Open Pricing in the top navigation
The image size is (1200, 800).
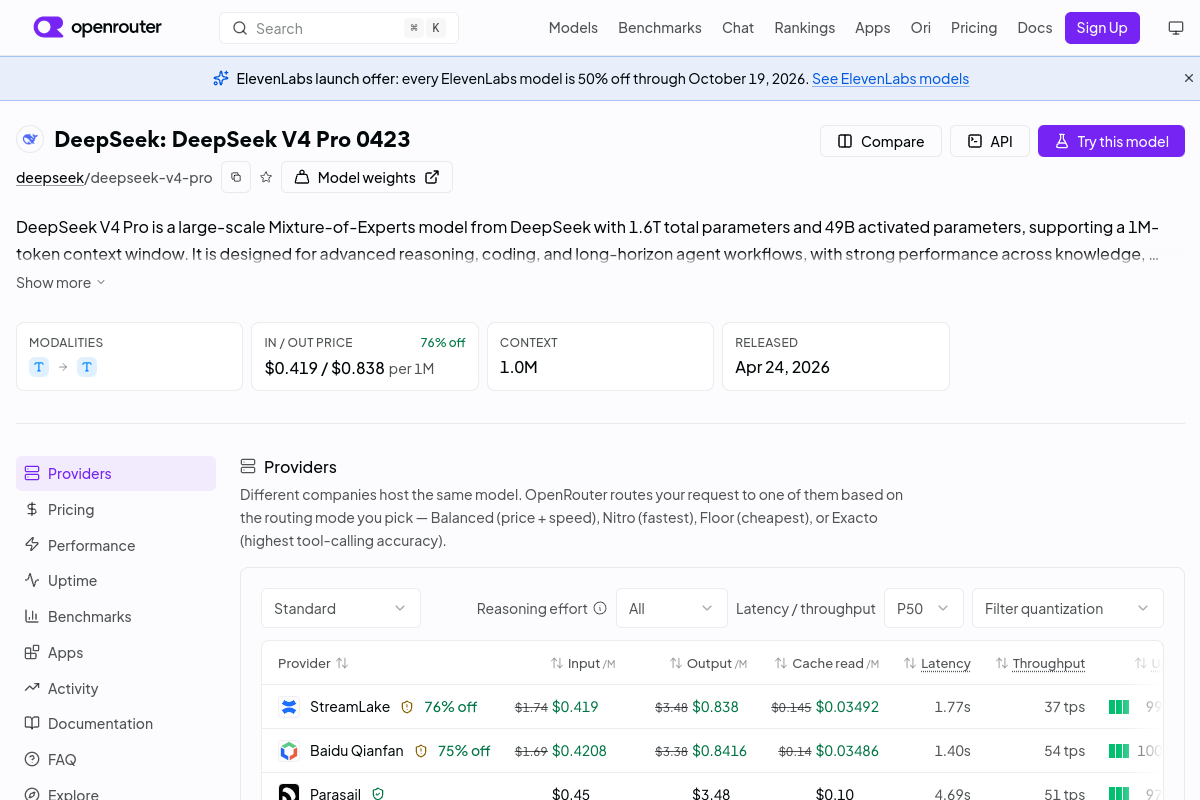[x=974, y=28]
